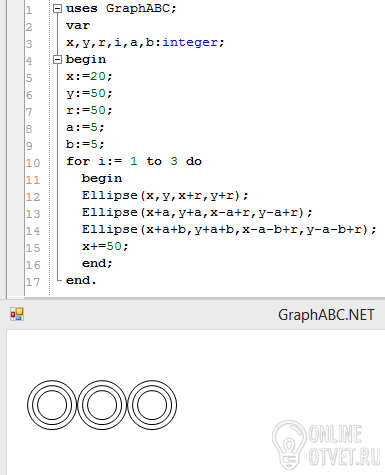This screenshot has width=385, height=475.
Task: Click the 'for' loop keyword
Action: (78, 161)
